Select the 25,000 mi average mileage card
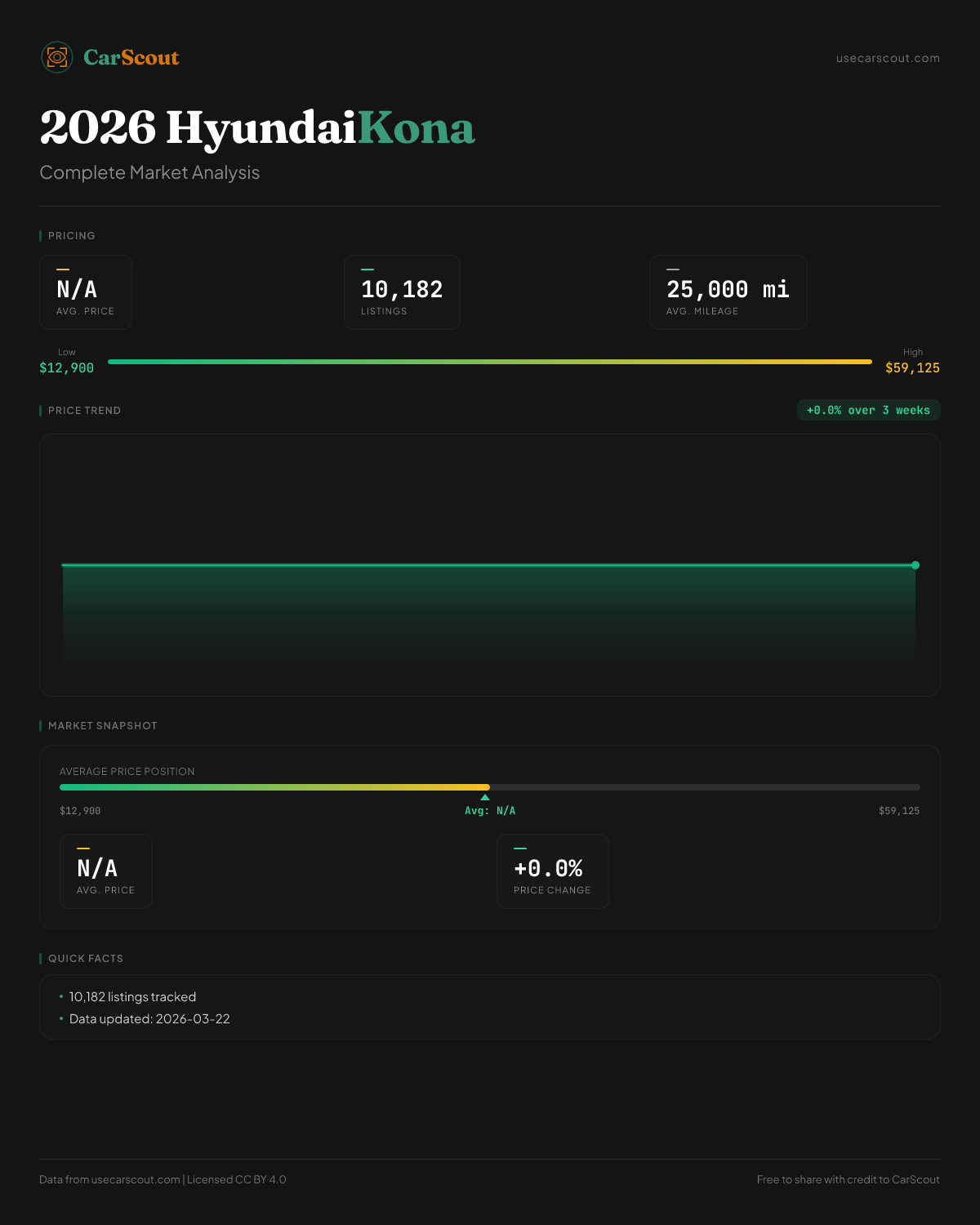Screen dimensions: 980x1225 (x=728, y=292)
